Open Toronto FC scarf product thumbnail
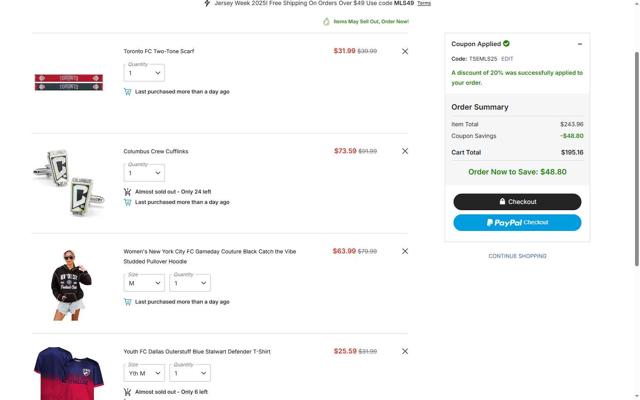The height and width of the screenshot is (400, 640). coord(68,83)
